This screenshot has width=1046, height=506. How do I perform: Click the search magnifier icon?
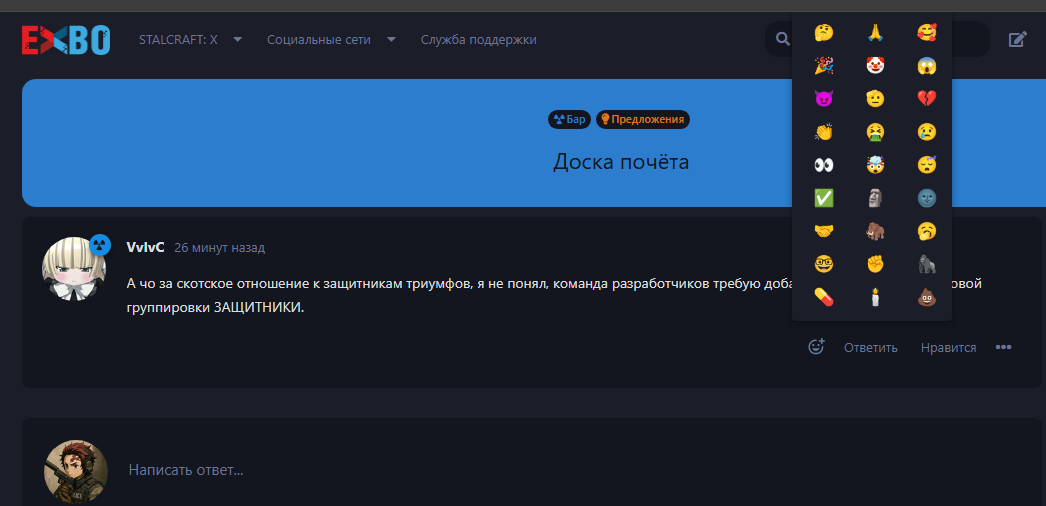pyautogui.click(x=782, y=39)
